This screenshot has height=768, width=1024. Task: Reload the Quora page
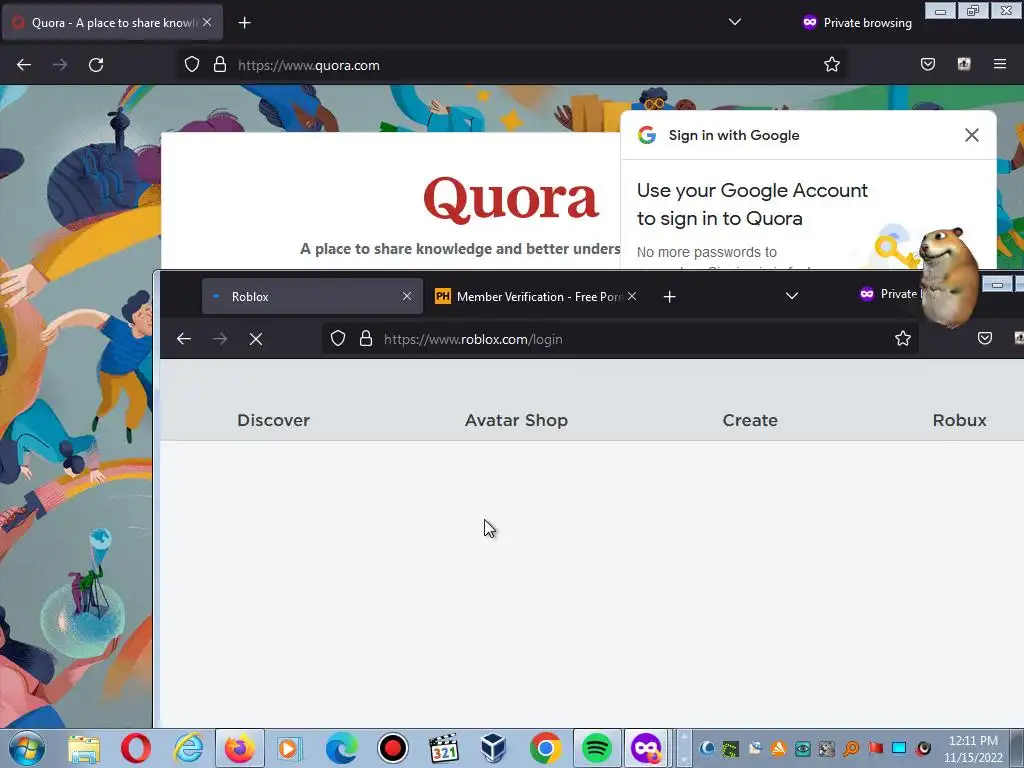[x=96, y=65]
